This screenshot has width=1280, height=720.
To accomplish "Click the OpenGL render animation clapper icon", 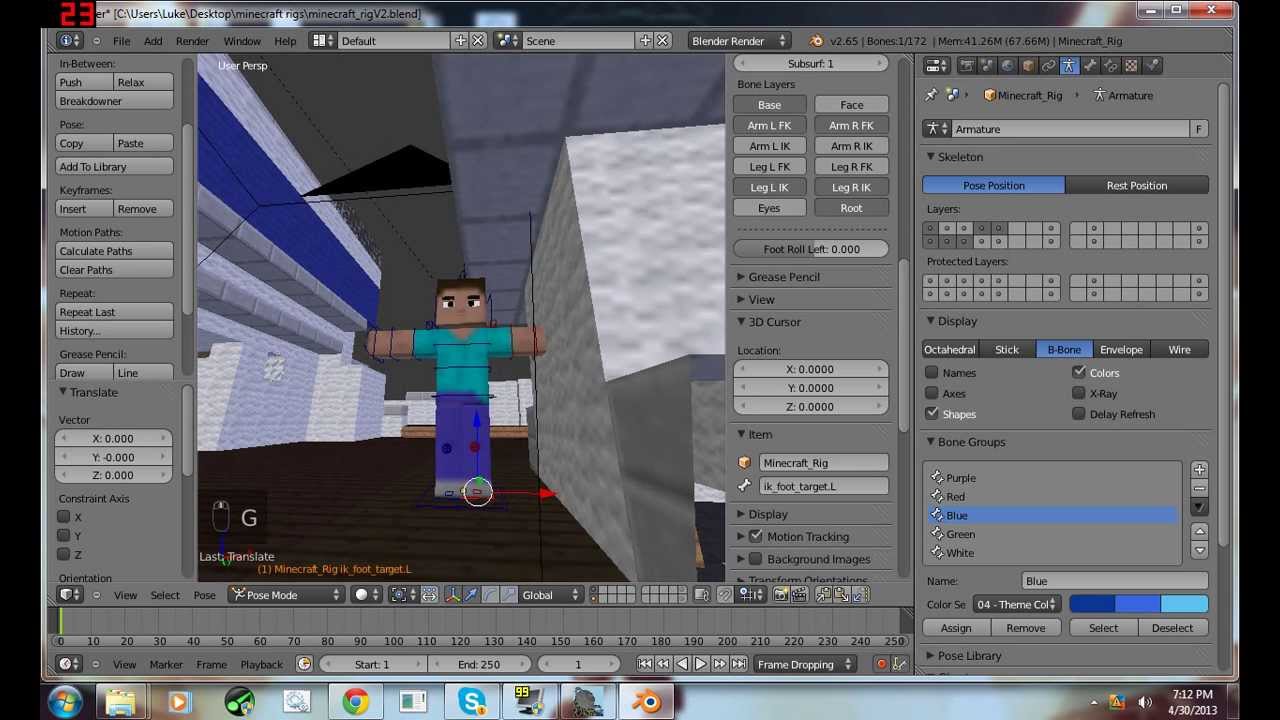I will tap(798, 595).
